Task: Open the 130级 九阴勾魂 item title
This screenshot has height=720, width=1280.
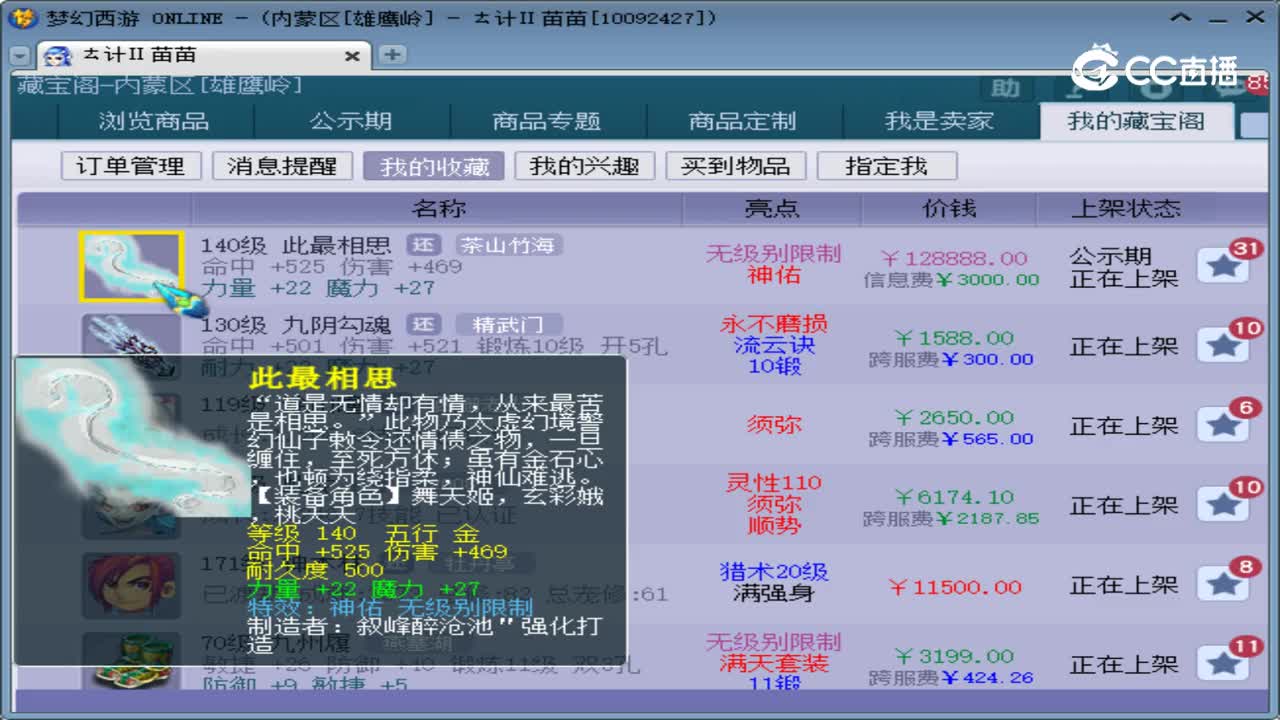Action: point(295,325)
